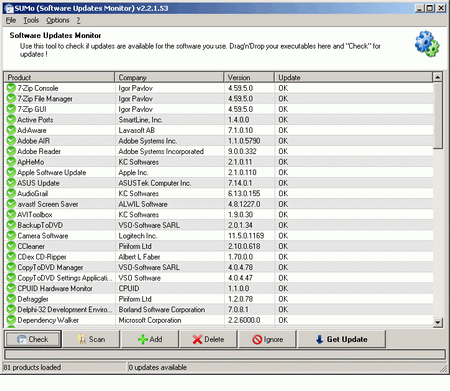Screen dimensions: 450x391
Task: Click the '0 updates available' status text
Action: (158, 367)
